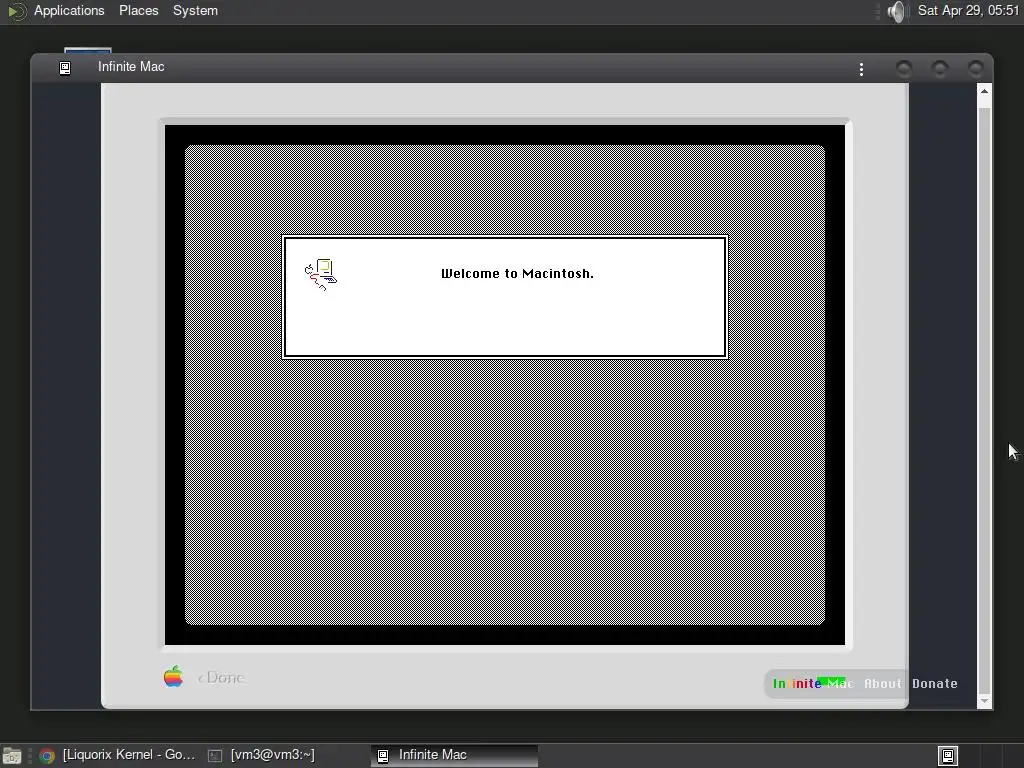Open the Donate link
This screenshot has height=768, width=1024.
[x=935, y=683]
